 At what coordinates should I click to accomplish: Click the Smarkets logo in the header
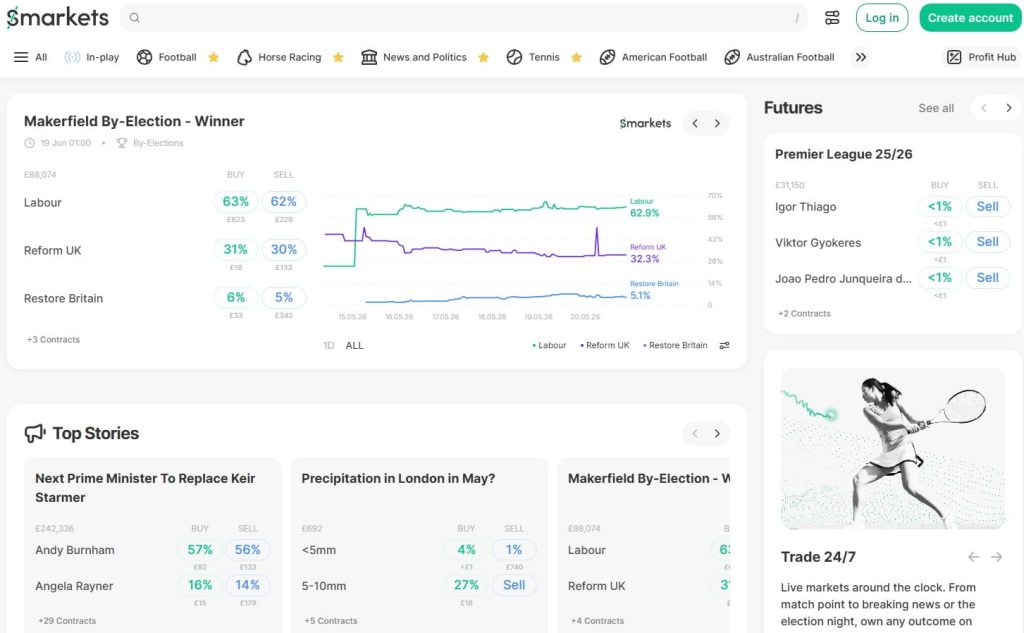click(x=57, y=18)
